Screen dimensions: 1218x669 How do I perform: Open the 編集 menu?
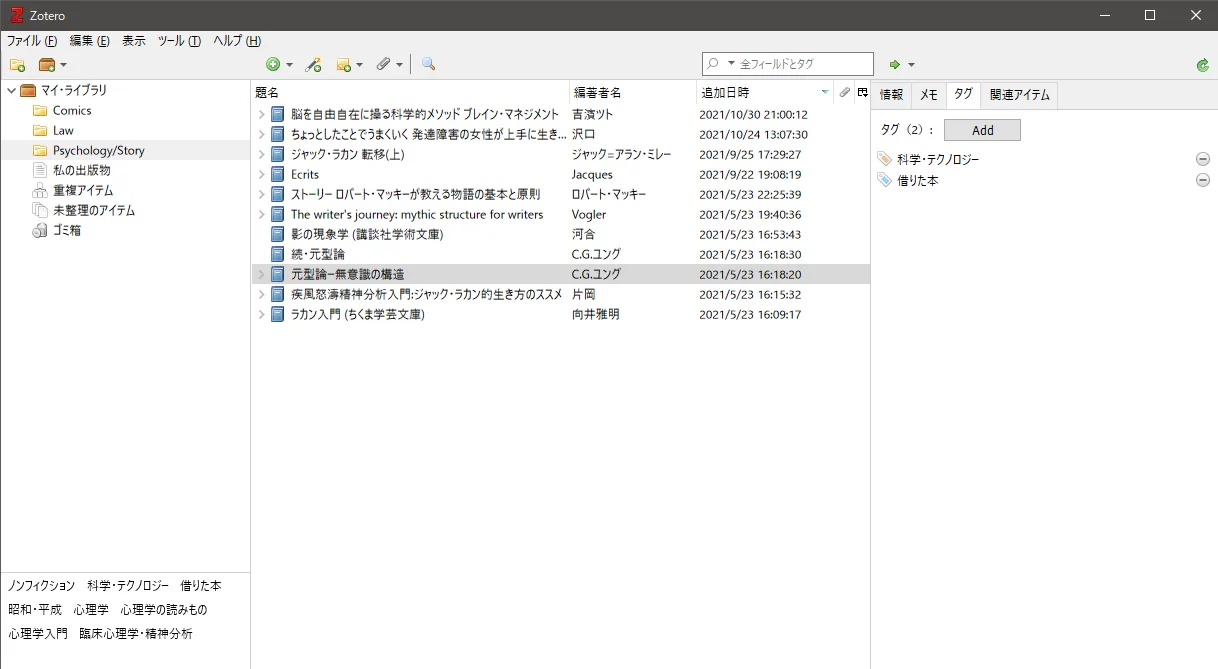tap(89, 41)
